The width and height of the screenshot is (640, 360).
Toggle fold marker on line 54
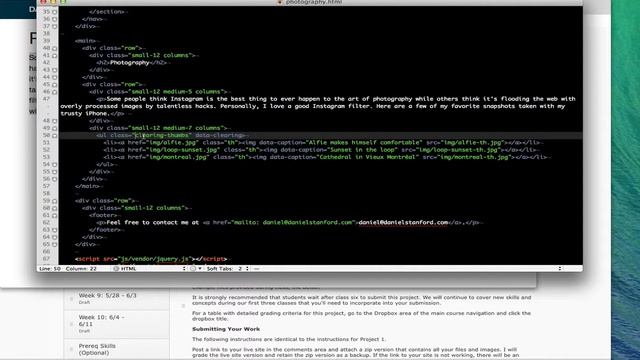[54, 164]
